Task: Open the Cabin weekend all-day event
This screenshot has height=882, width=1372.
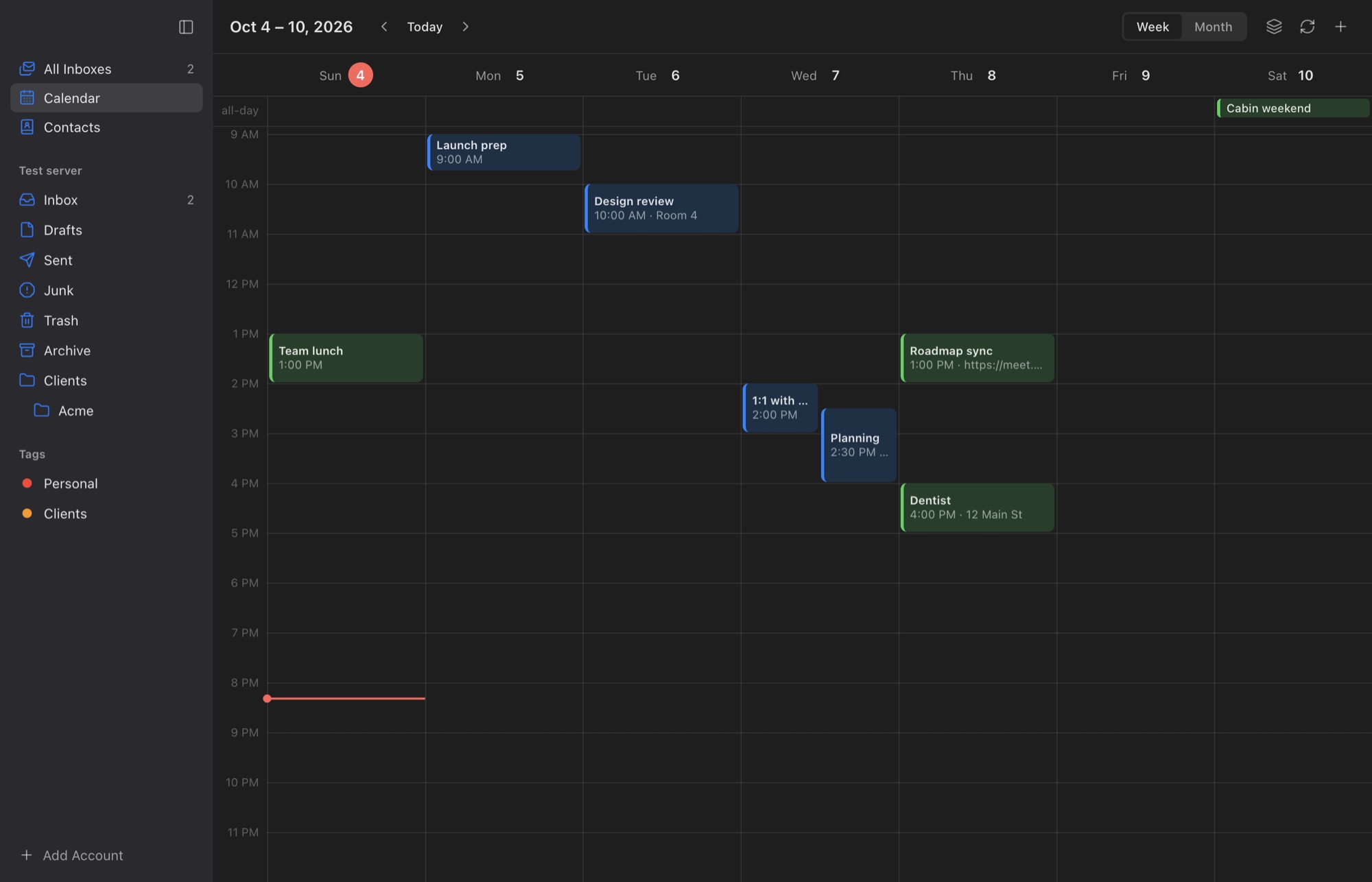Action: click(x=1293, y=108)
